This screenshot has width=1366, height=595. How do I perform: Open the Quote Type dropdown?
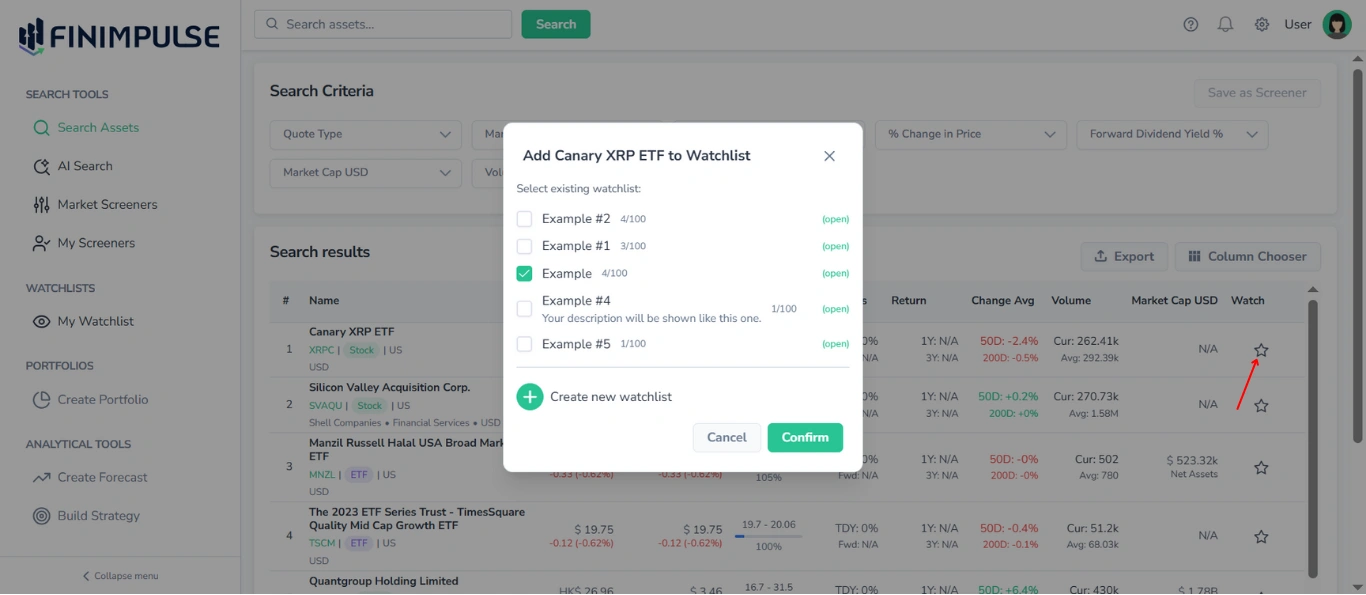tap(365, 134)
